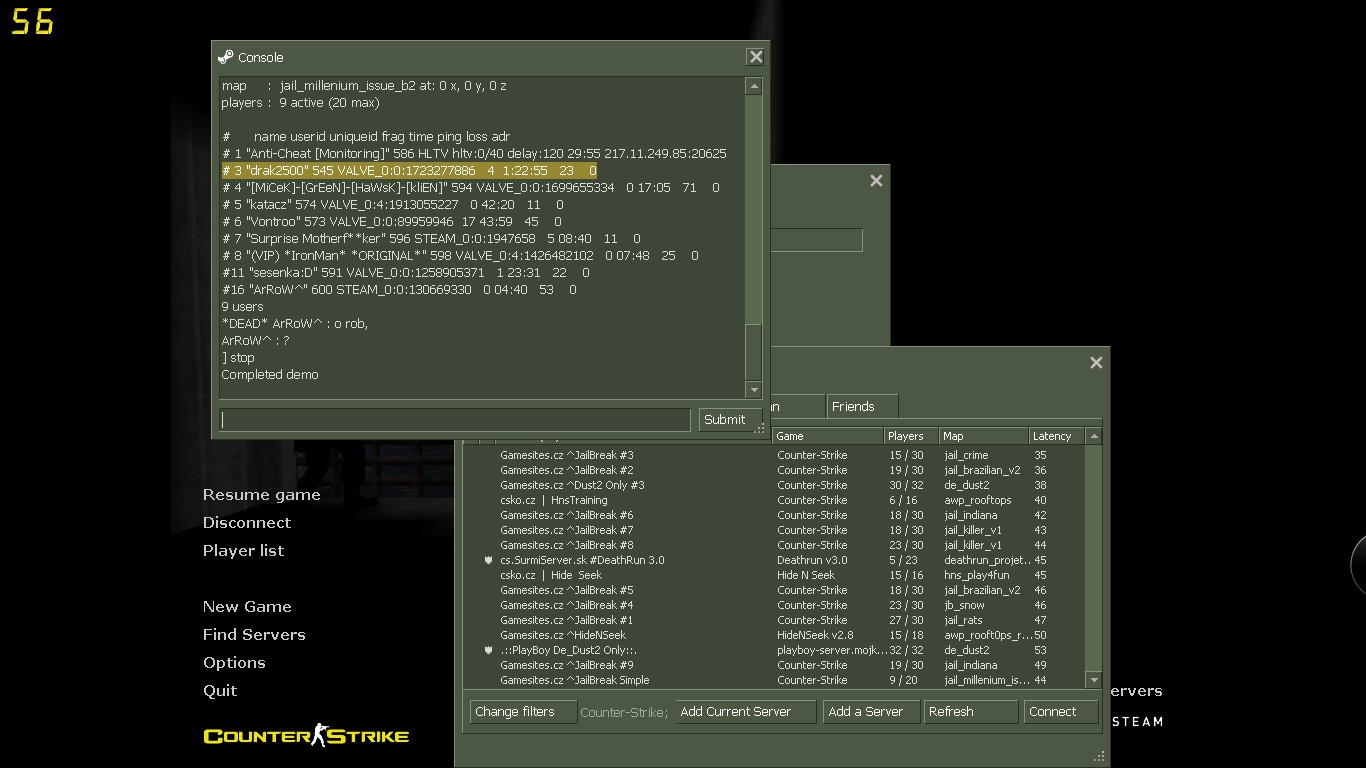Image resolution: width=1366 pixels, height=768 pixels.
Task: Click the Console scrollbar up arrow
Action: point(754,87)
